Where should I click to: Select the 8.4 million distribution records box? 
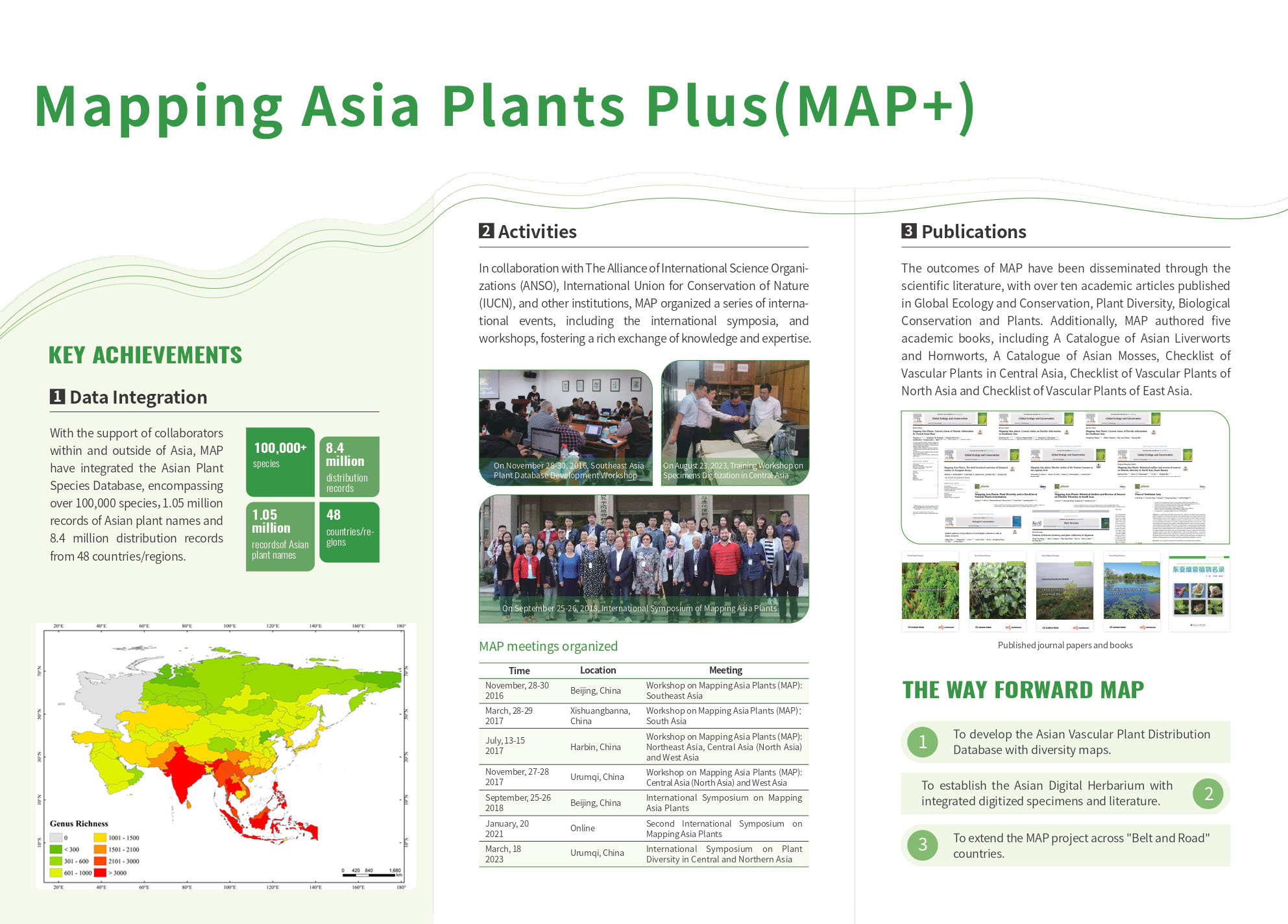(349, 467)
